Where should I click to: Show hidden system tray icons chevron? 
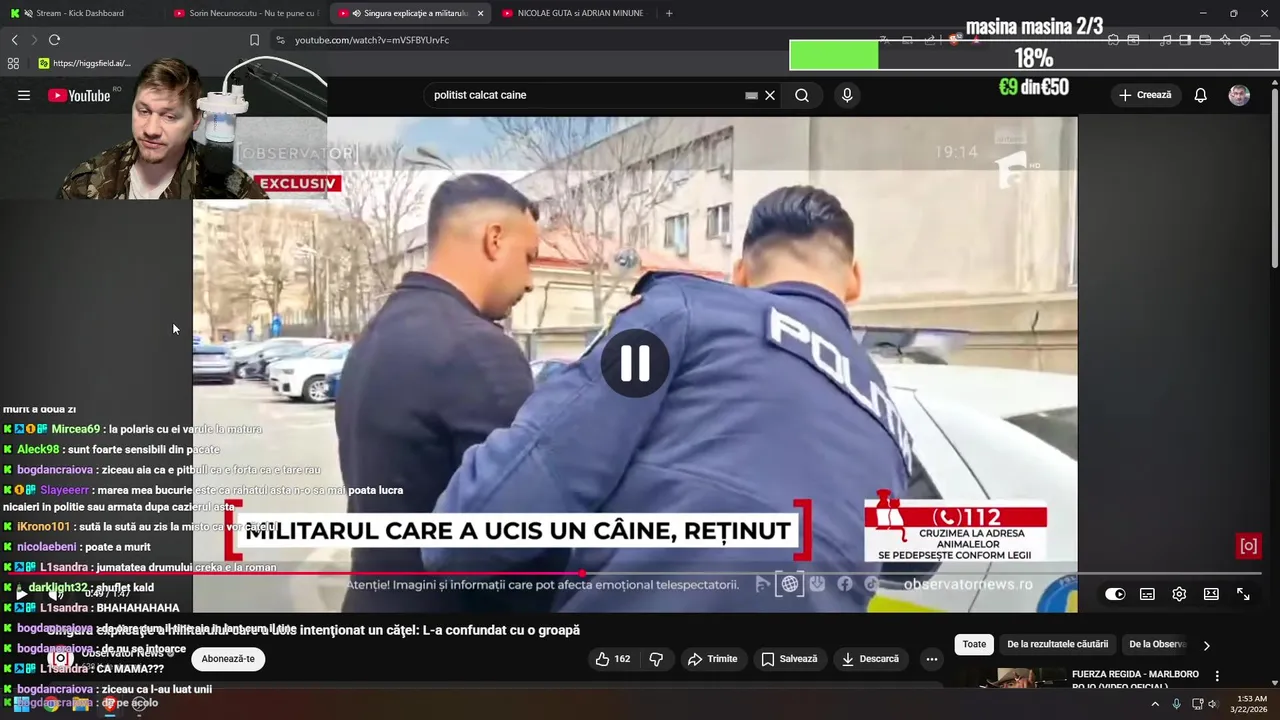(x=1155, y=704)
